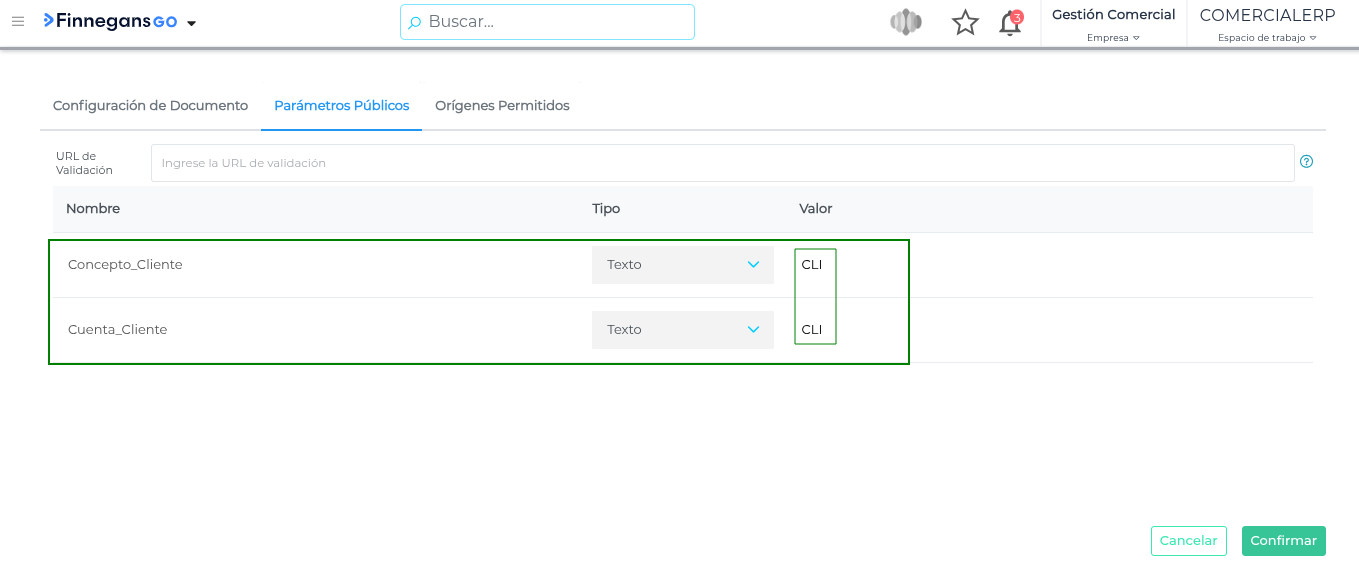The width and height of the screenshot is (1359, 562).
Task: Expand Tipo dropdown for Concepto_Cliente
Action: (x=683, y=265)
